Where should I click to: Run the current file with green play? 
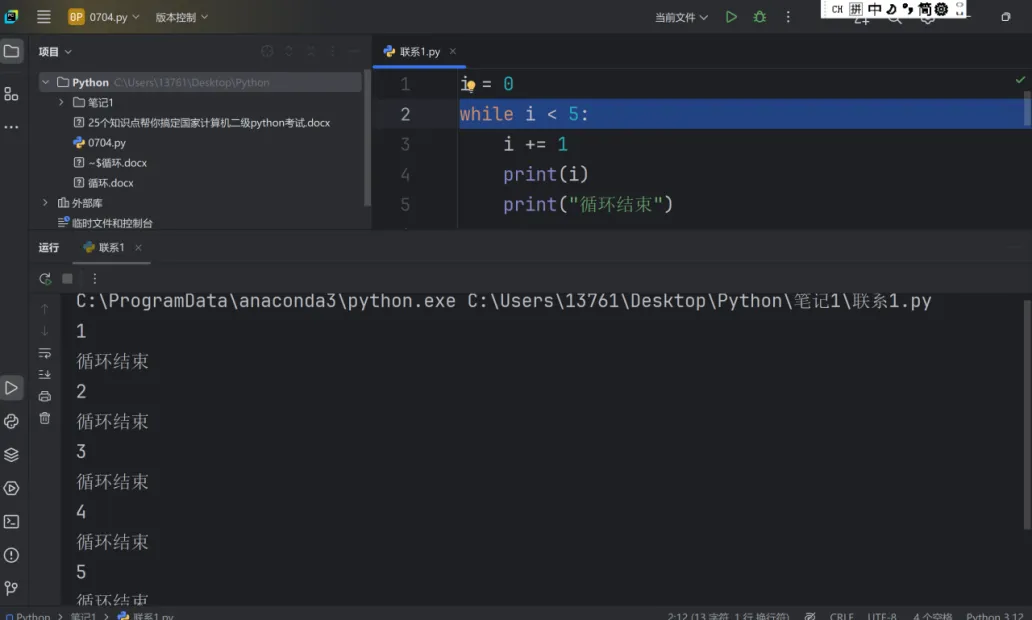click(731, 17)
